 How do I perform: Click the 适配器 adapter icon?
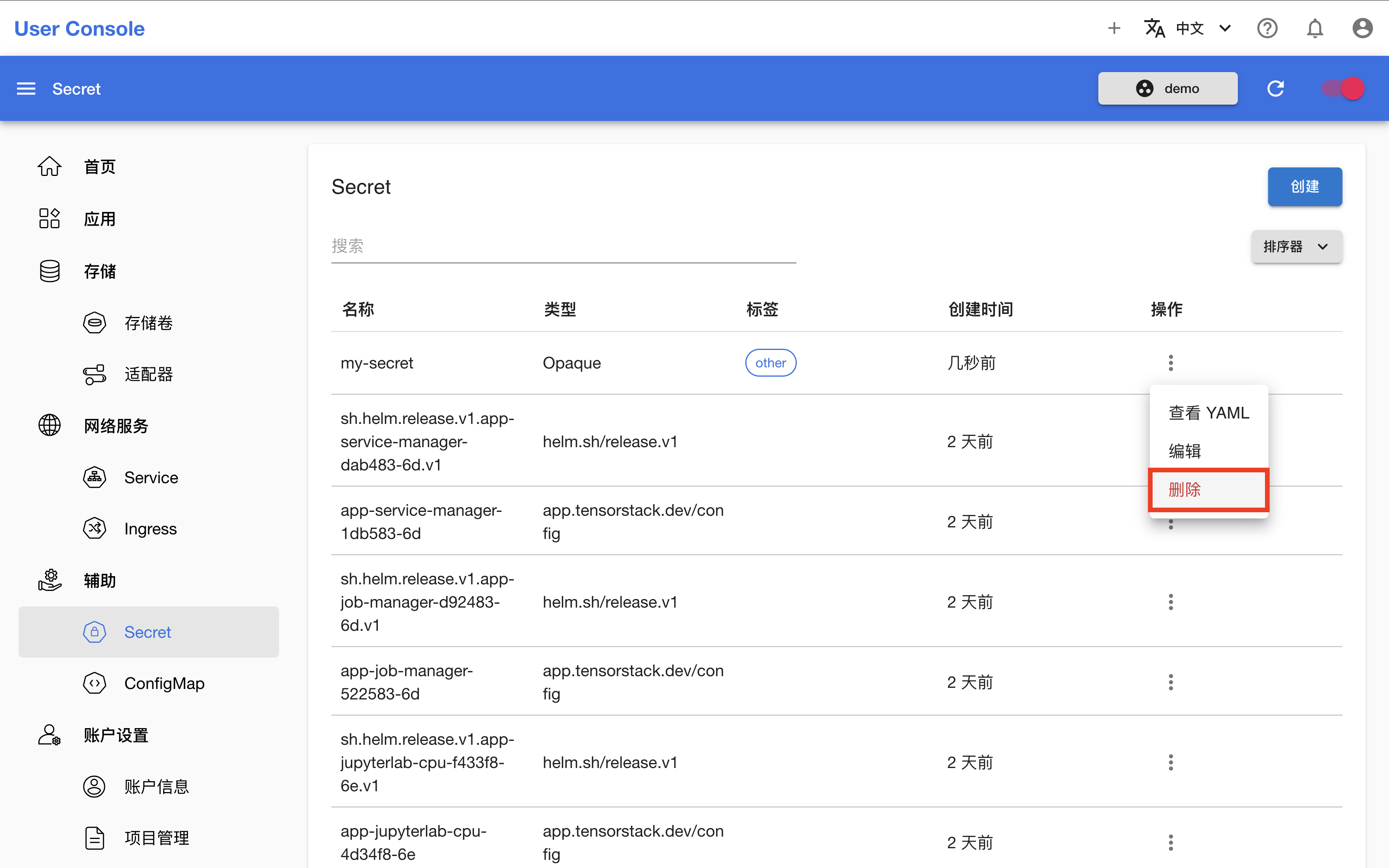point(94,374)
